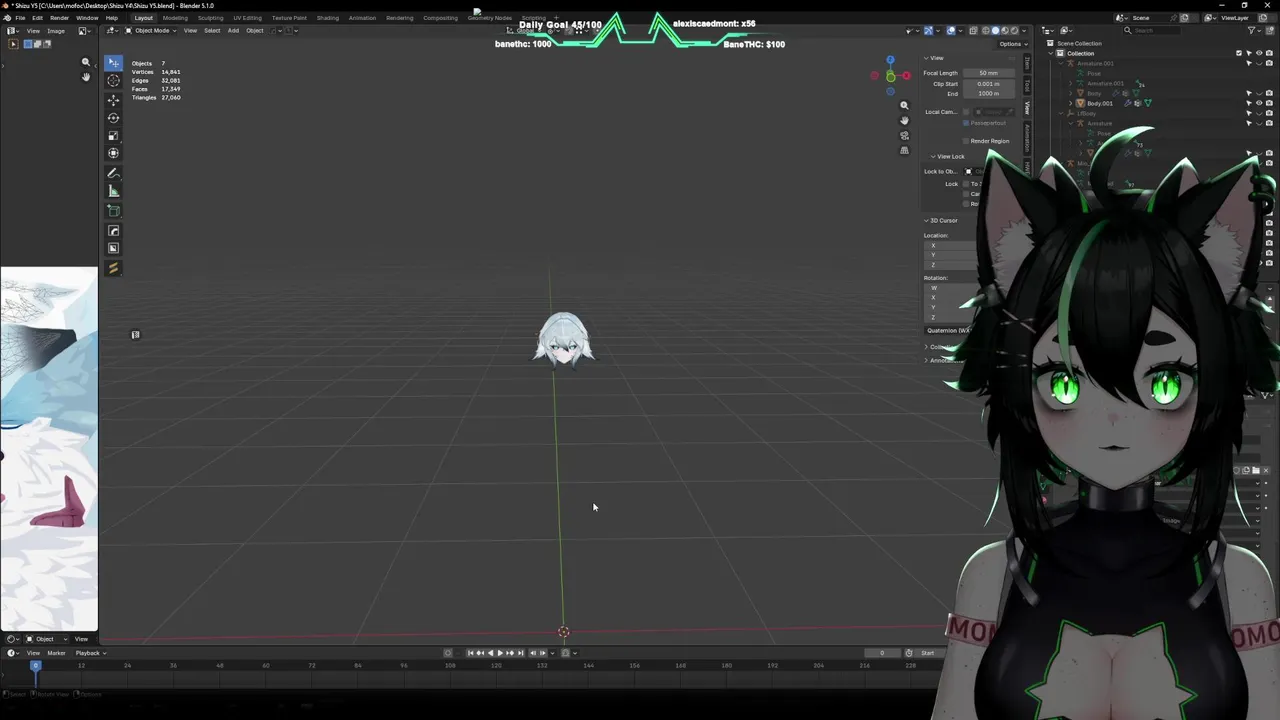Open the Edit menu
Viewport: 1280px width, 720px height.
37,18
